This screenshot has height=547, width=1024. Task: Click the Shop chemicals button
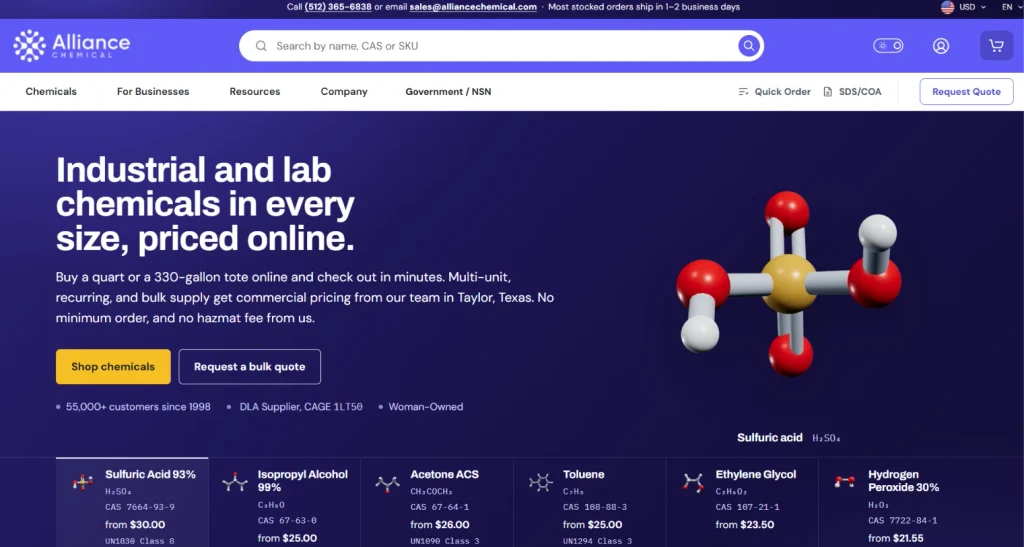click(113, 366)
